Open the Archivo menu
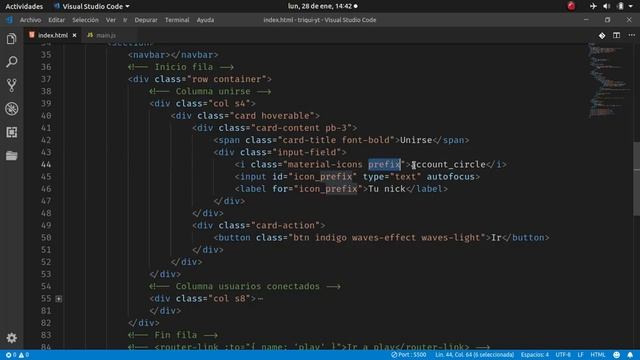Image resolution: width=640 pixels, height=360 pixels. tap(30, 20)
